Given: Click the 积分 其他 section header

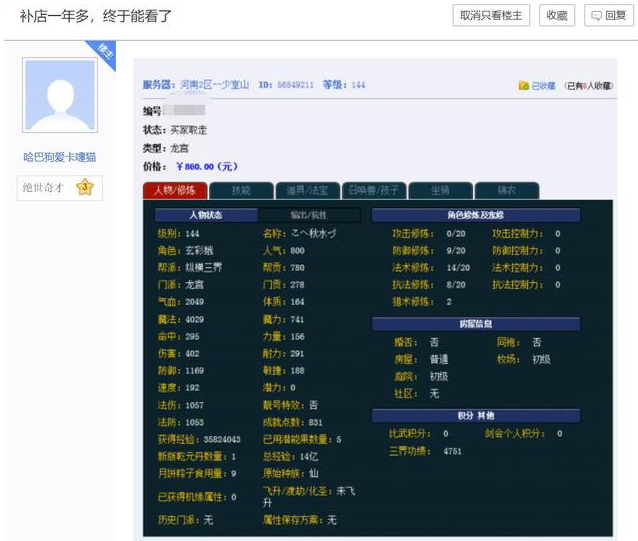Looking at the screenshot, I should (x=476, y=416).
